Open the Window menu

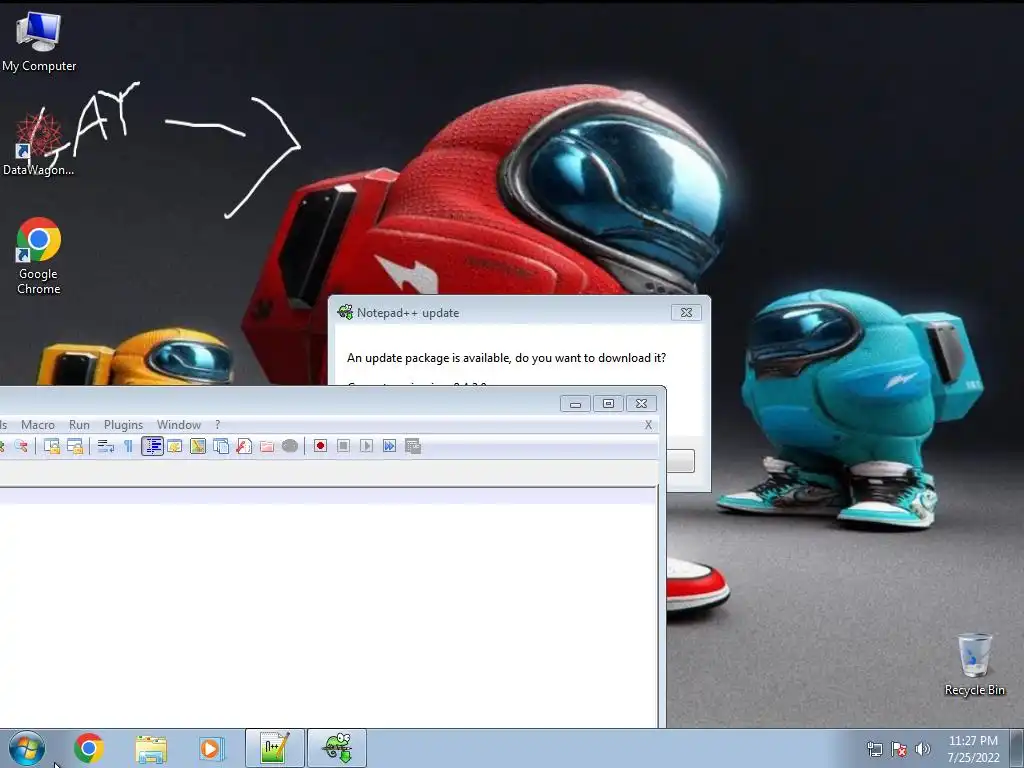click(178, 424)
